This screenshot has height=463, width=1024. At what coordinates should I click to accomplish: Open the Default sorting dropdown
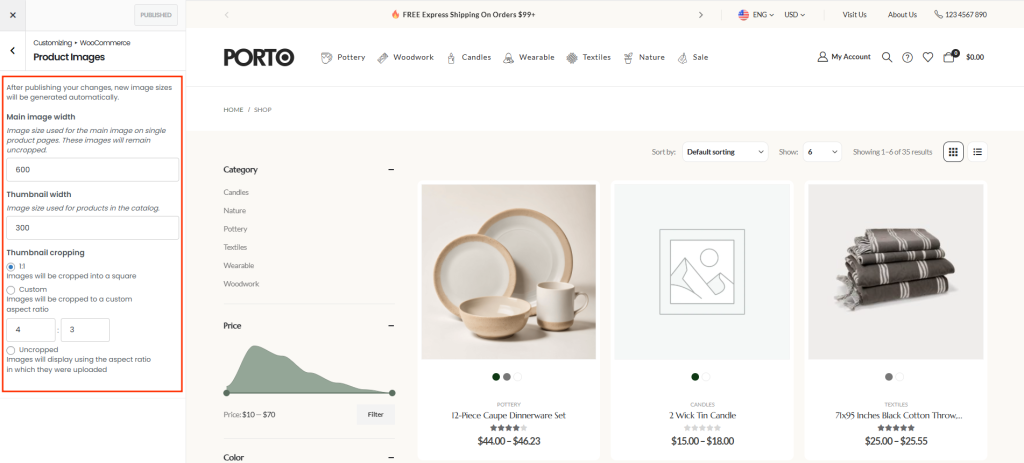pyautogui.click(x=725, y=152)
